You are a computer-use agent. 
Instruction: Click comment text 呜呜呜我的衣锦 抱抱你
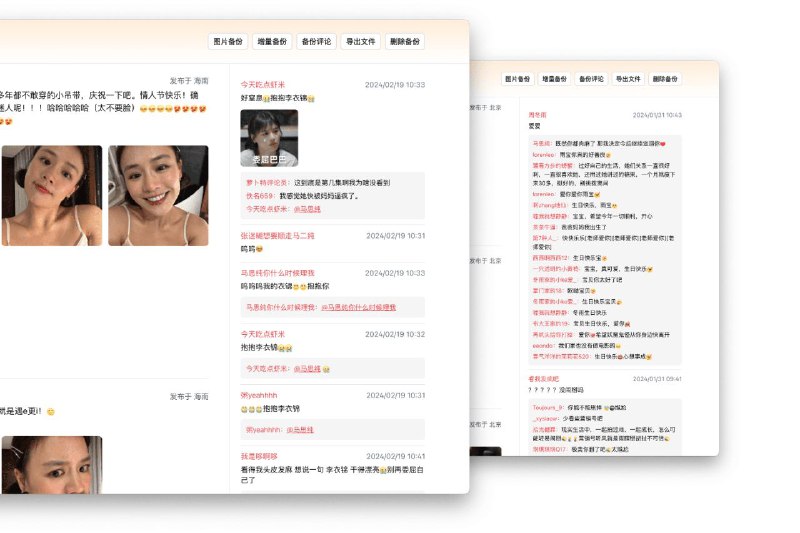click(285, 286)
